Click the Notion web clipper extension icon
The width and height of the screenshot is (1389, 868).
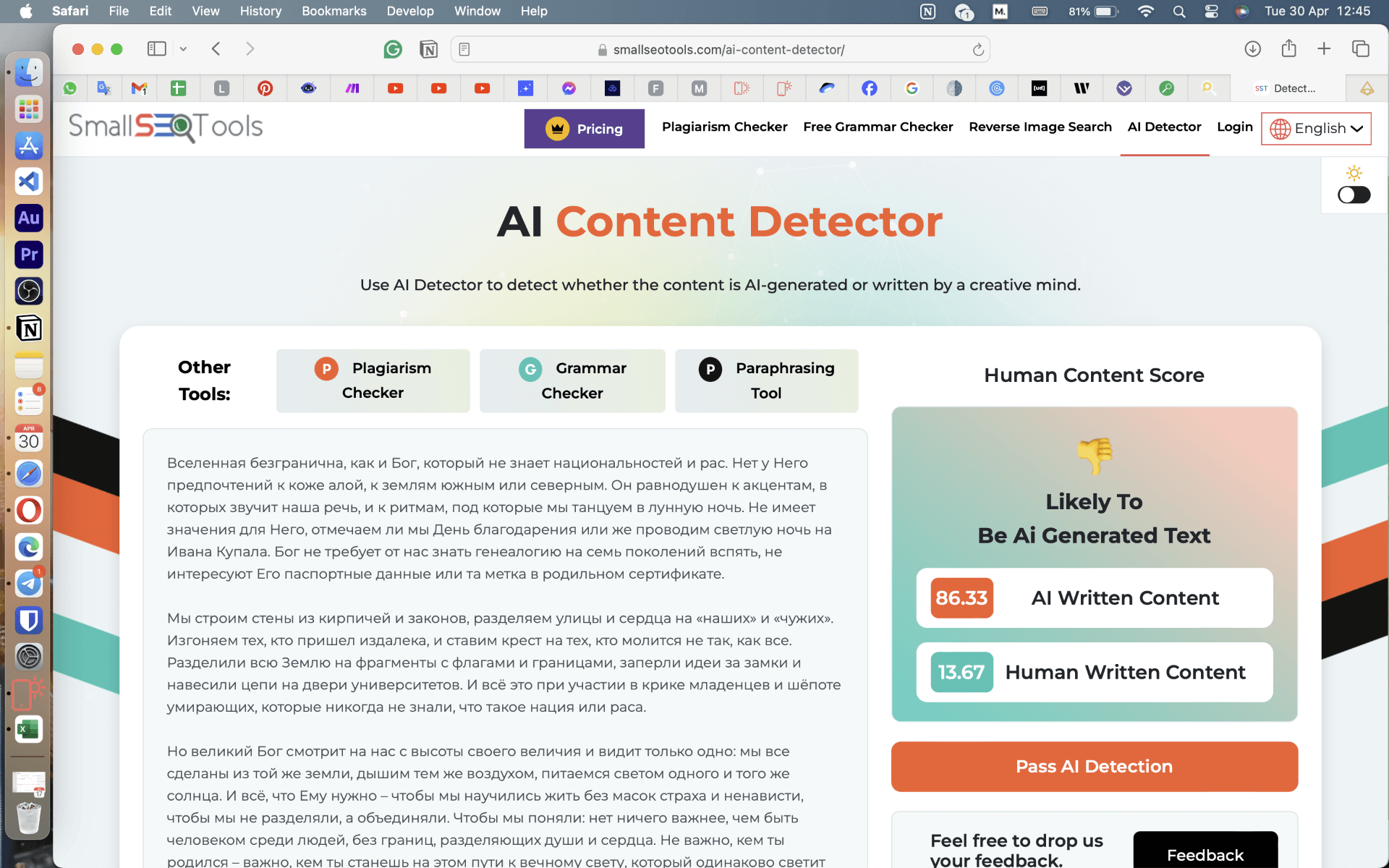point(429,49)
